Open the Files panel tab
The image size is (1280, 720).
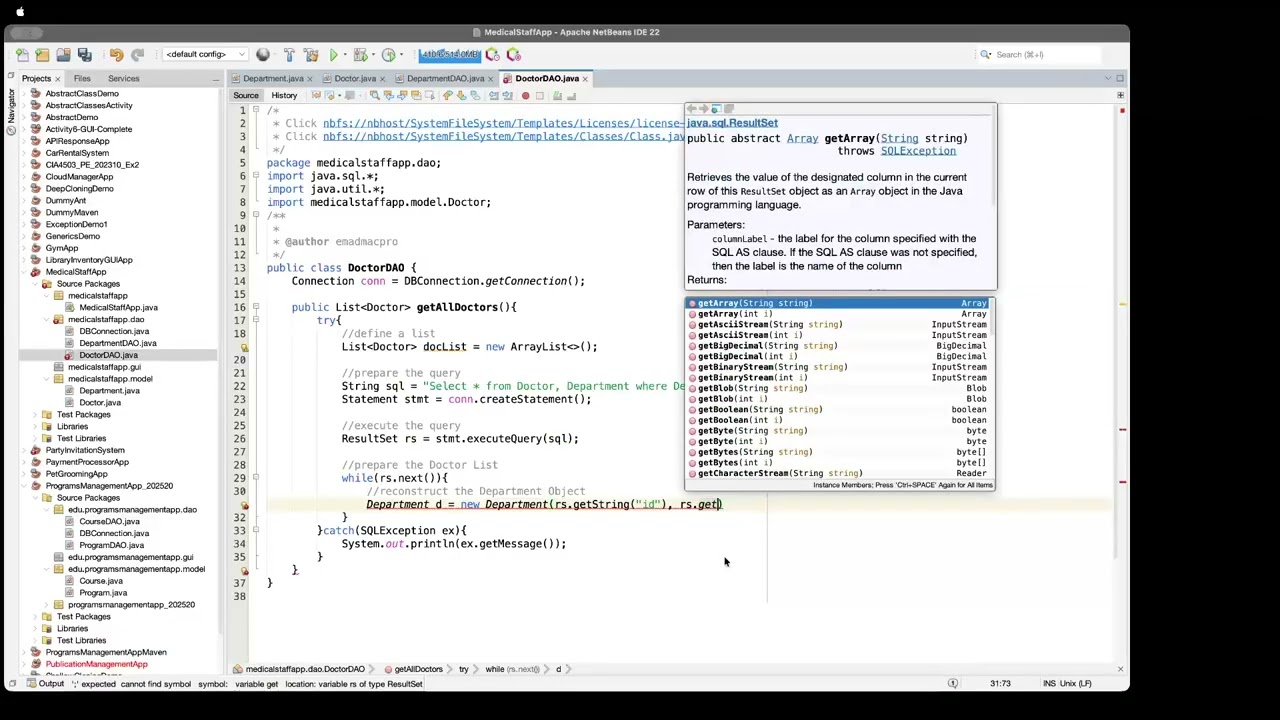pyautogui.click(x=82, y=78)
